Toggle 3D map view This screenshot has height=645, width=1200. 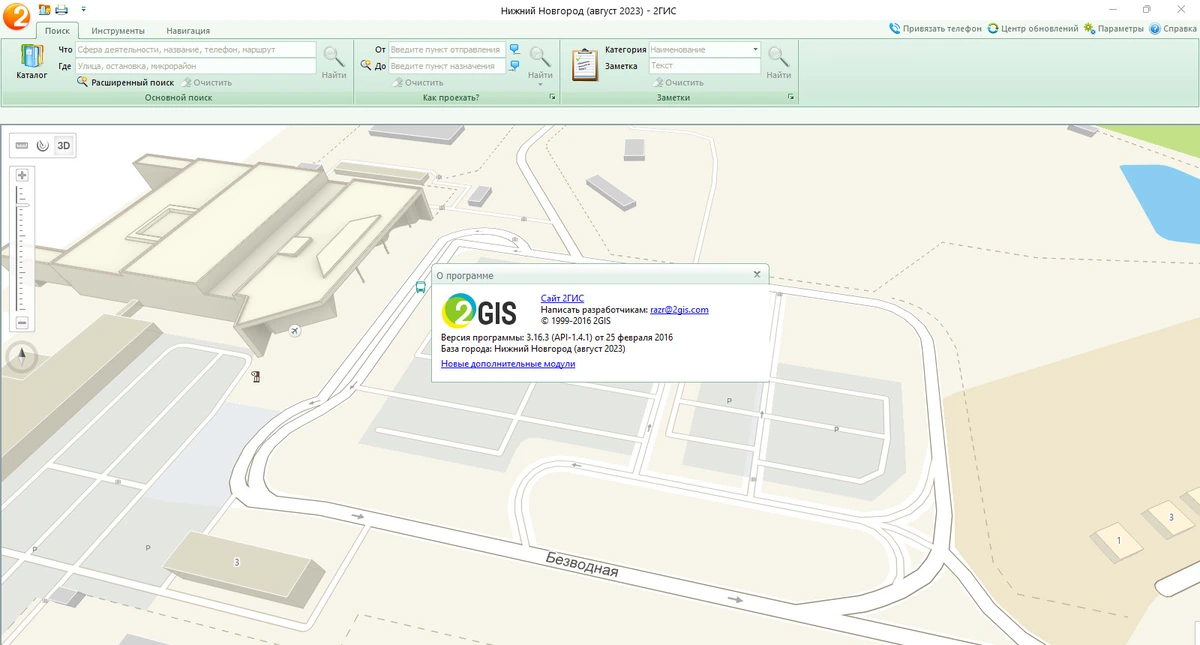63,145
